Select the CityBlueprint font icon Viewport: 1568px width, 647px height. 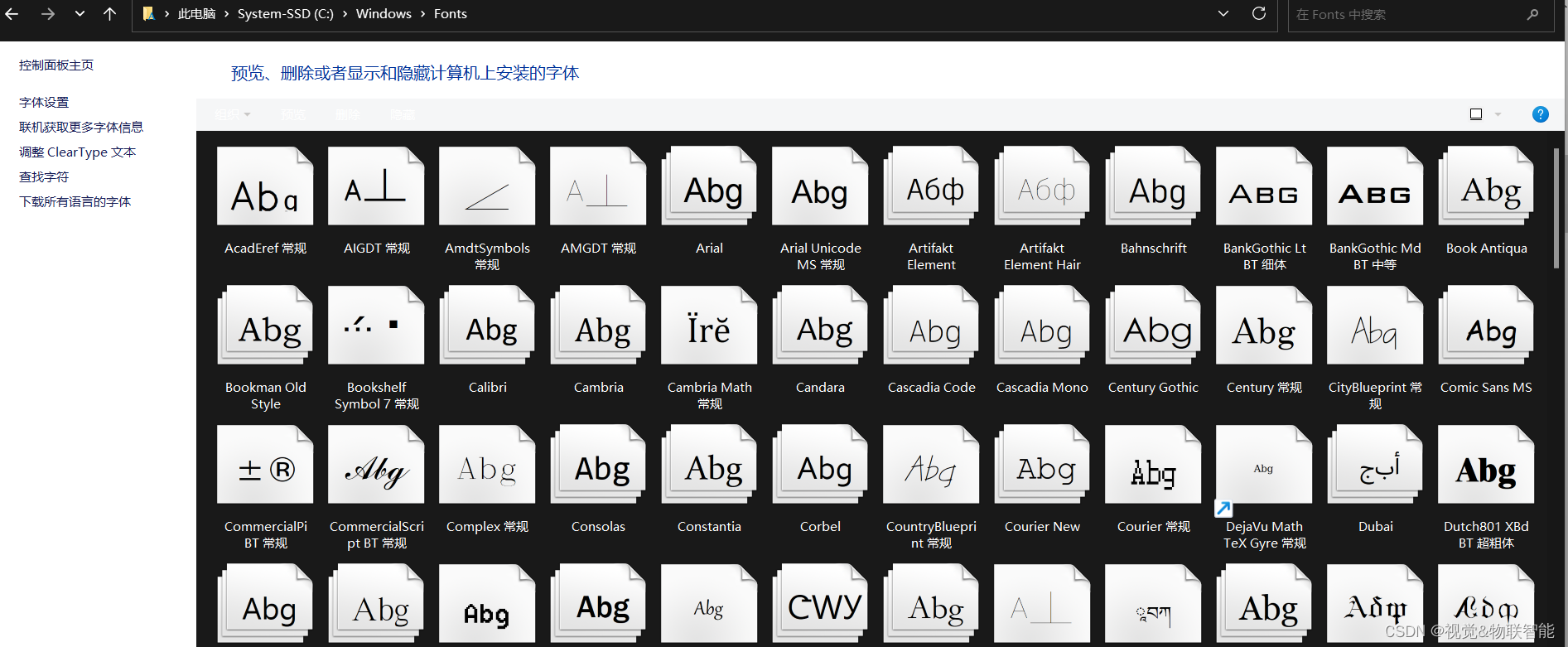tap(1375, 326)
